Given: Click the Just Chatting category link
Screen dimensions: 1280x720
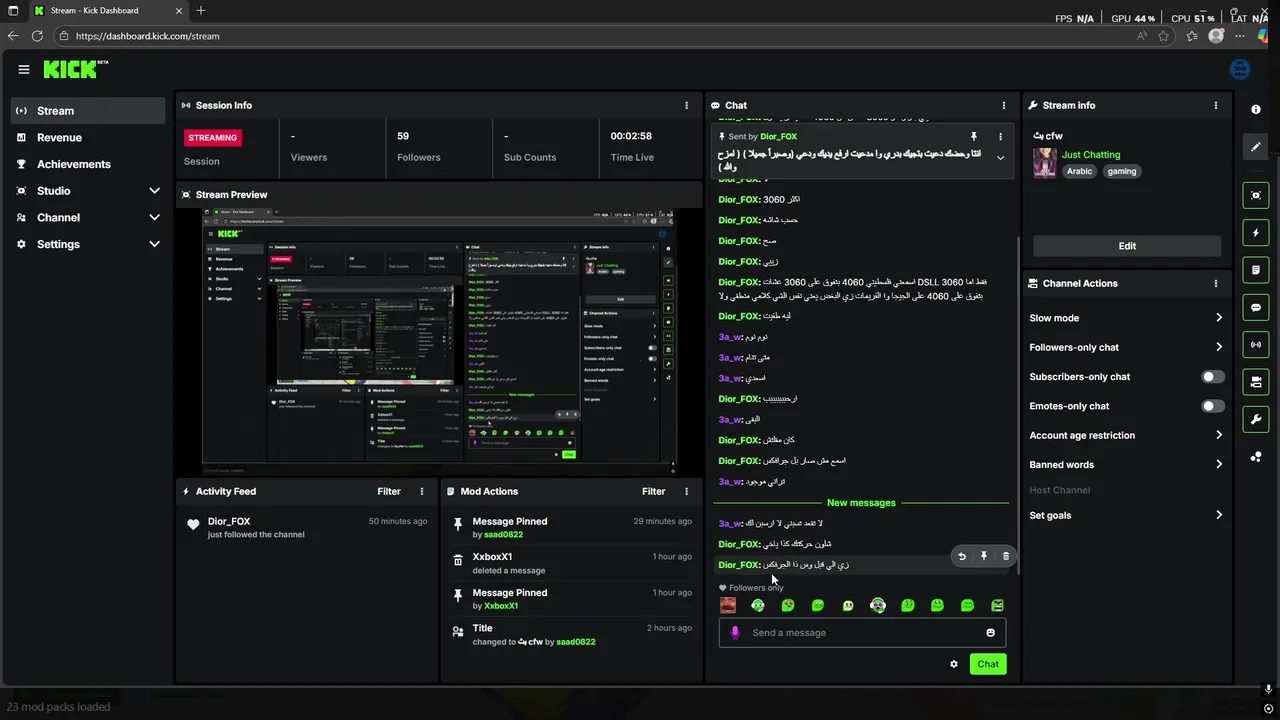Looking at the screenshot, I should [1091, 155].
